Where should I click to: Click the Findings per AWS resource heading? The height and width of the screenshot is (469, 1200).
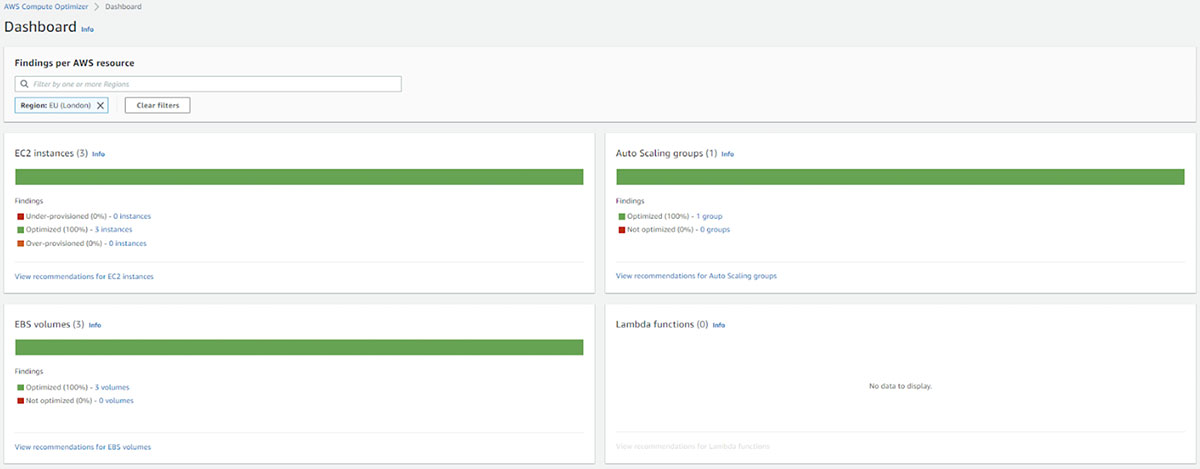tap(75, 63)
